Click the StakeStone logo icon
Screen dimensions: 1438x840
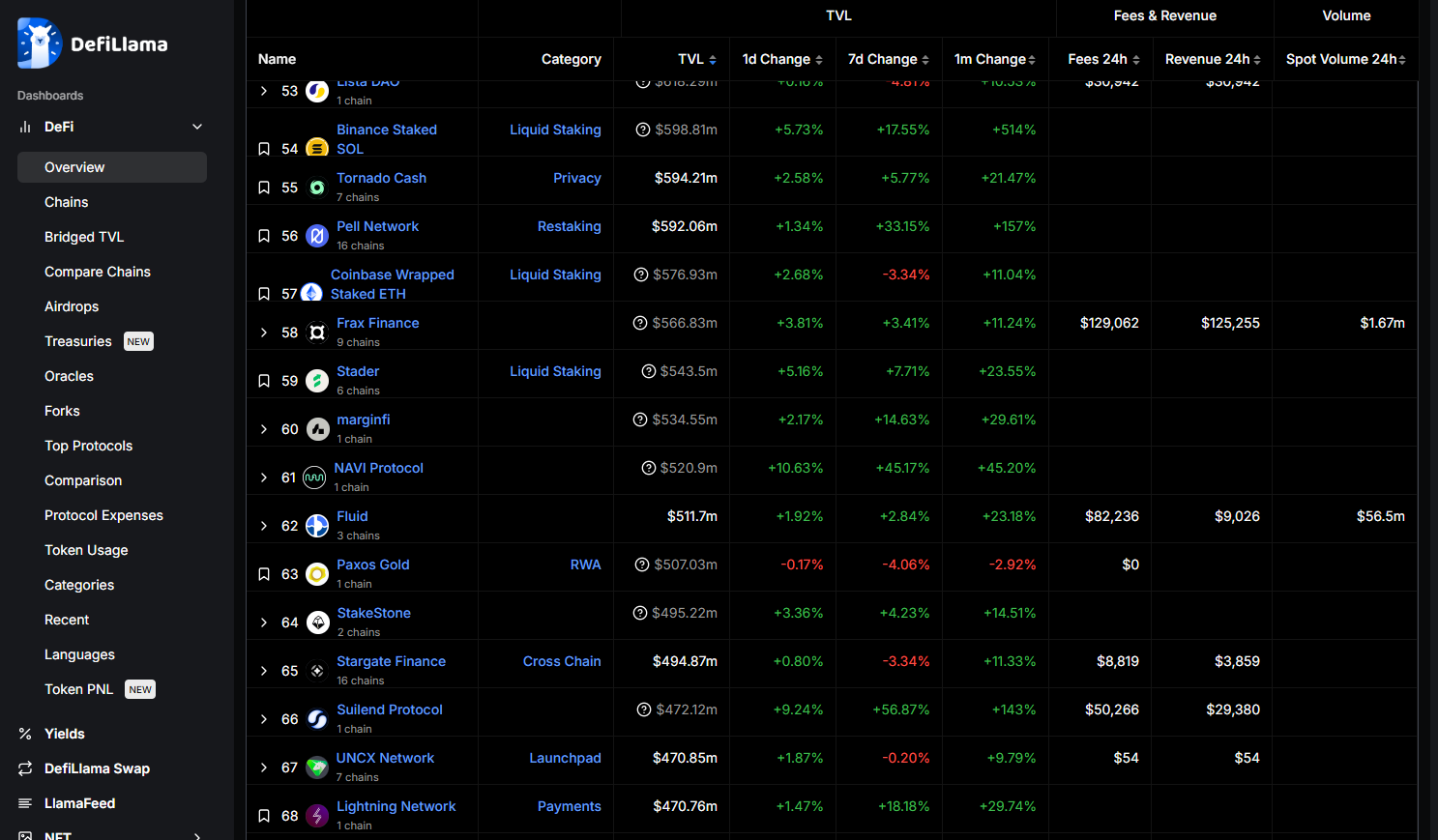317,623
